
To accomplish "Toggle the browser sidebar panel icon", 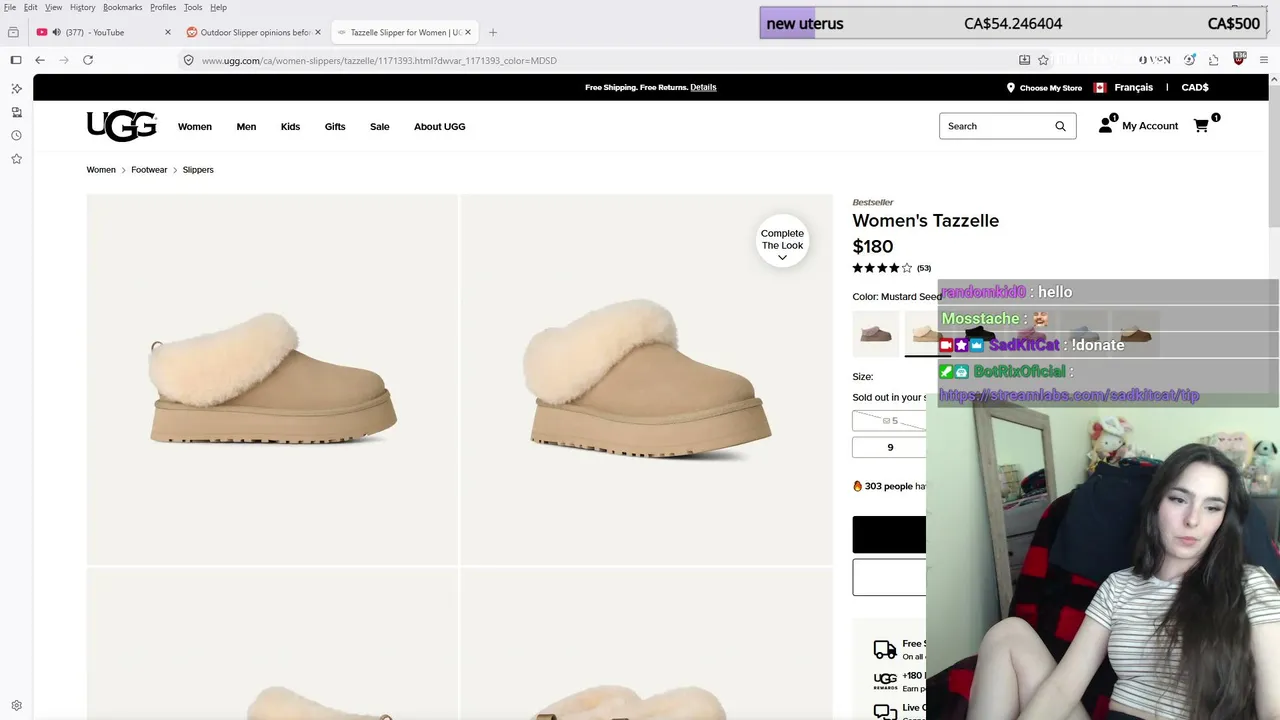I will pos(16,60).
